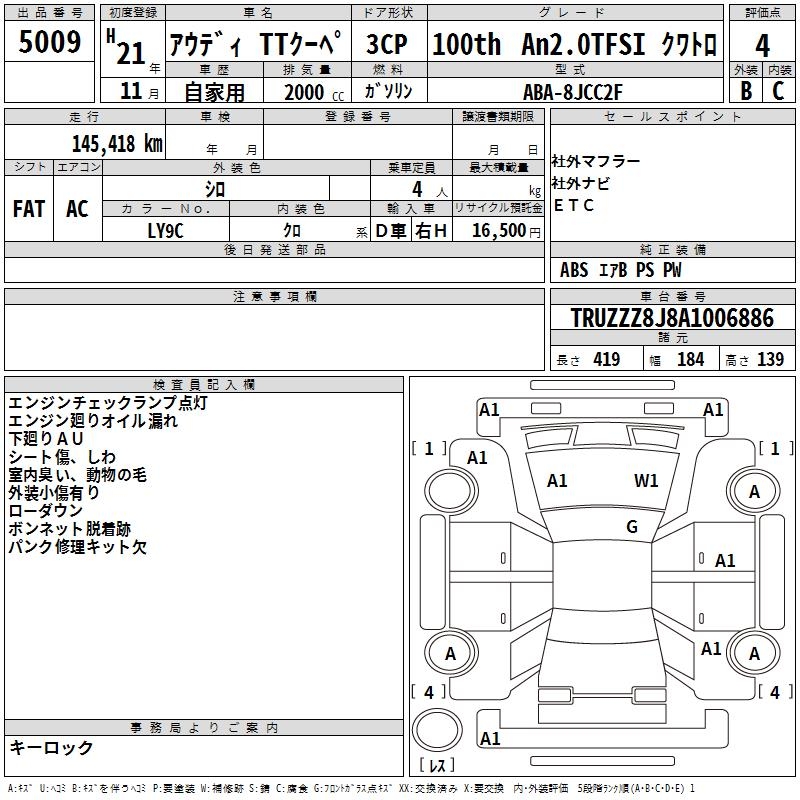Select the car name アウディ TTクーペ
The image size is (800, 800).
255,44
